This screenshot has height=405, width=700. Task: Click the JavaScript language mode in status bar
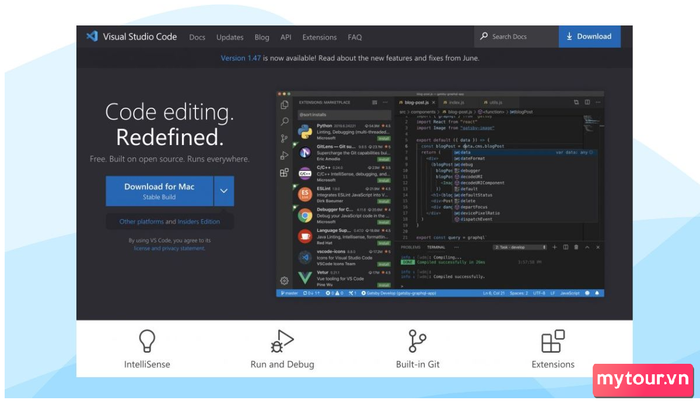pos(570,293)
